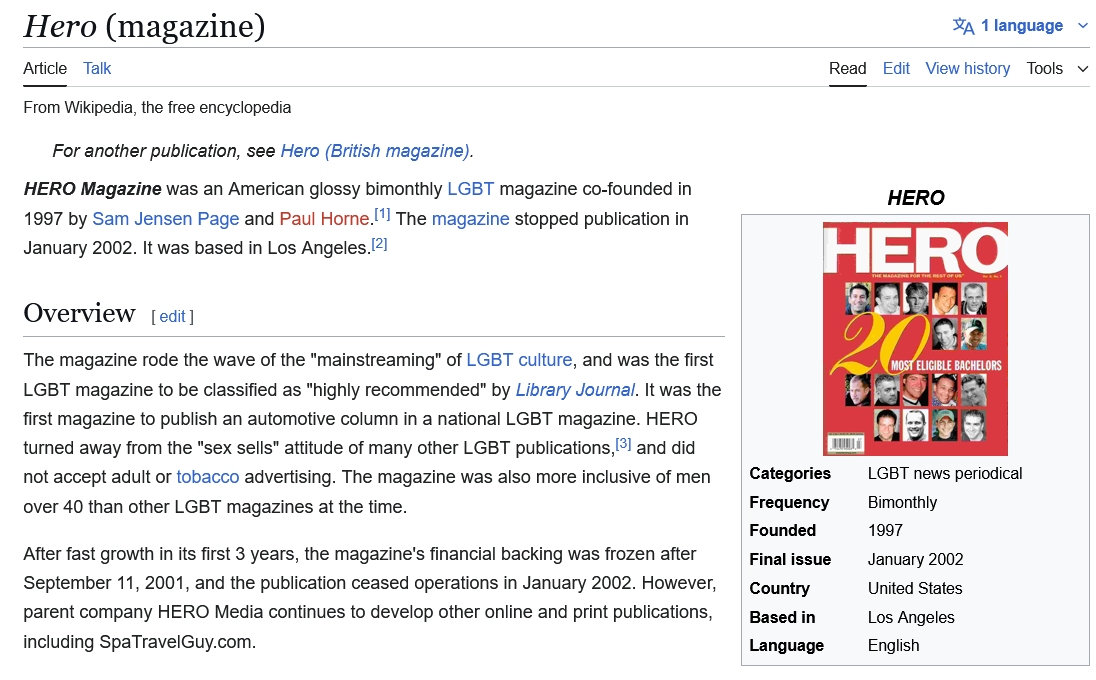Click the red Paul Horne link
Viewport: 1096px width, 680px height.
324,219
